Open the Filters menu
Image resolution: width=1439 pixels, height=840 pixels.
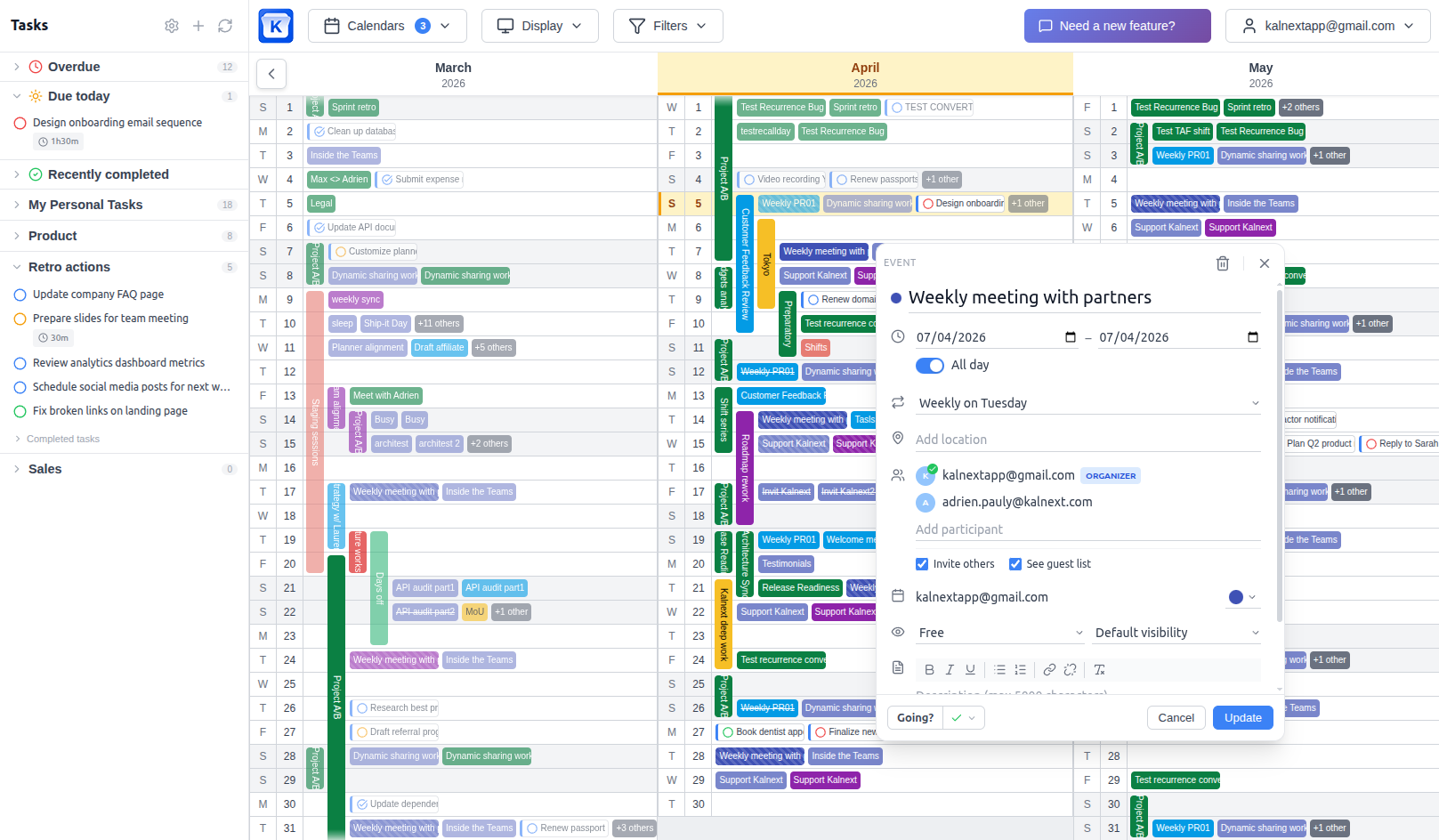click(x=667, y=26)
